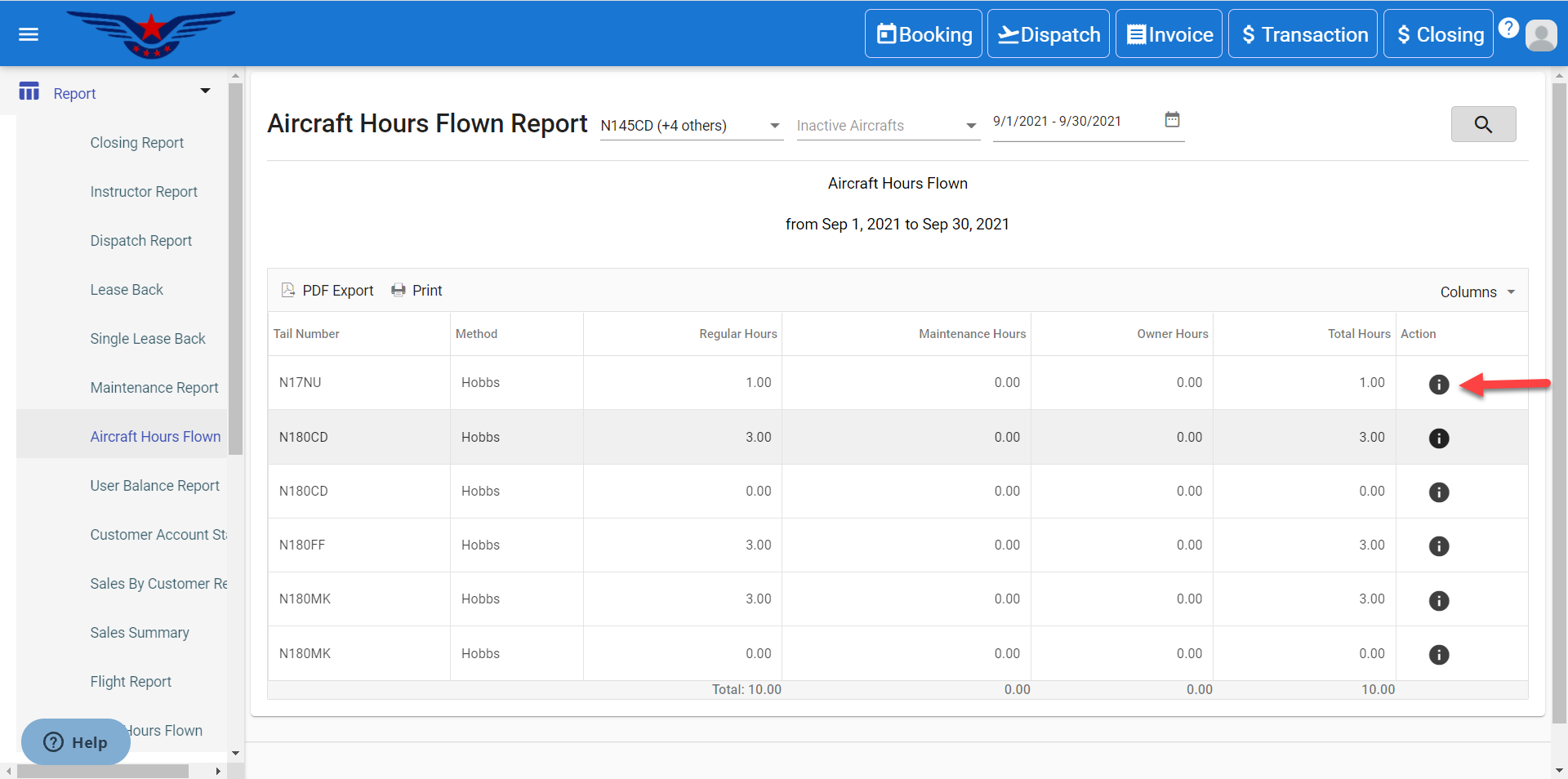View info for N180FF aircraft row
Viewport: 1568px width, 779px height.
(1438, 546)
